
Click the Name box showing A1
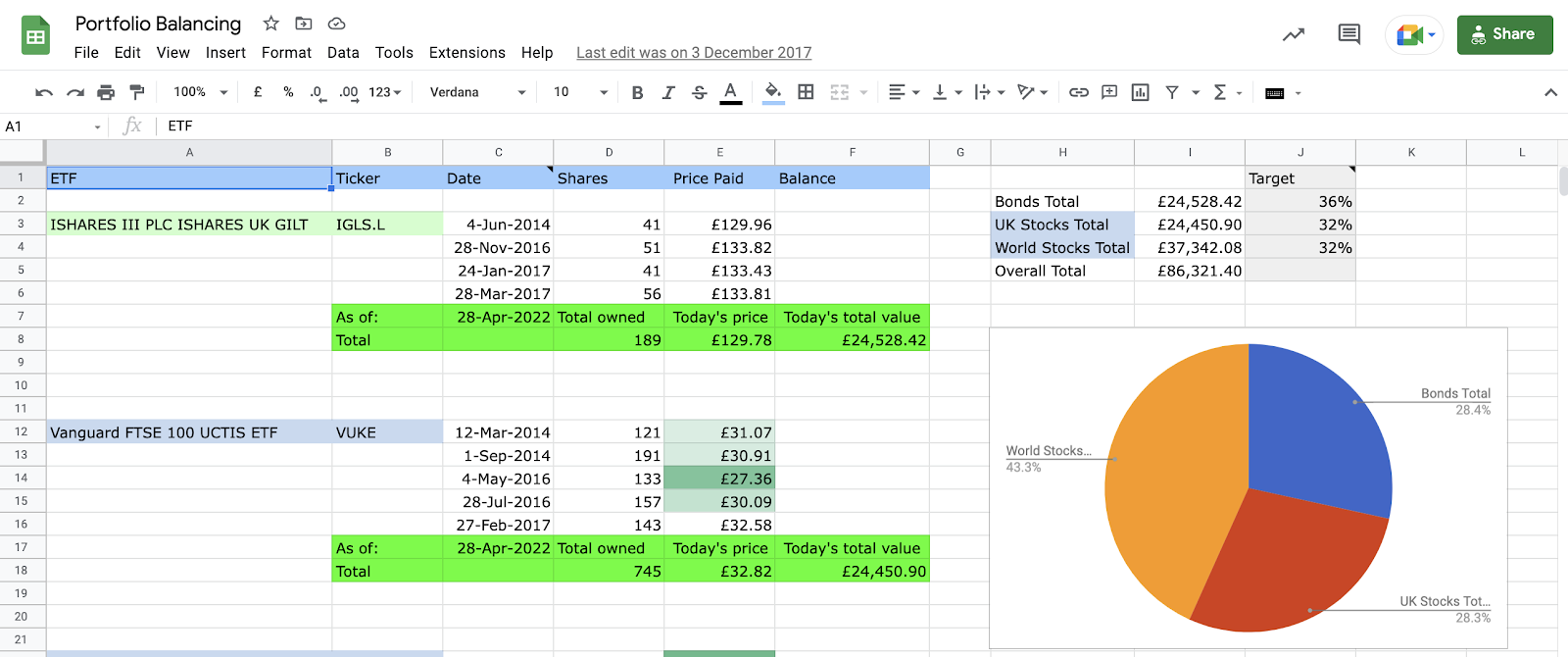pyautogui.click(x=53, y=126)
